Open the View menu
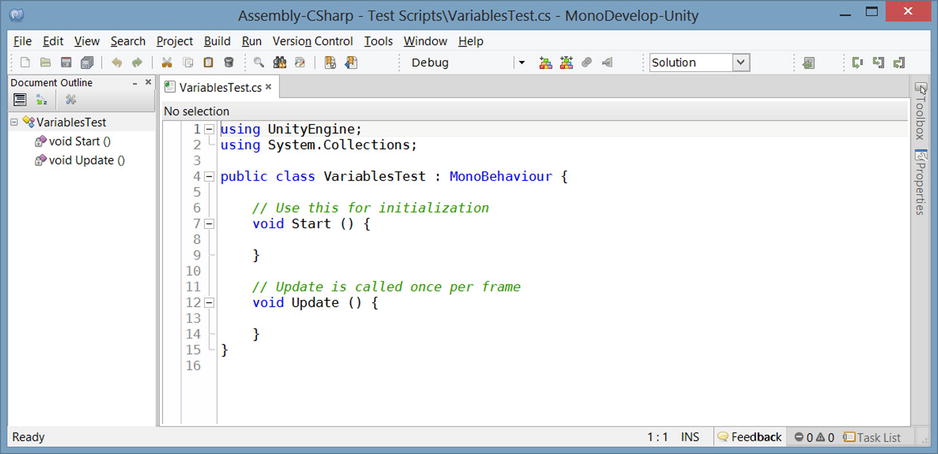 87,41
